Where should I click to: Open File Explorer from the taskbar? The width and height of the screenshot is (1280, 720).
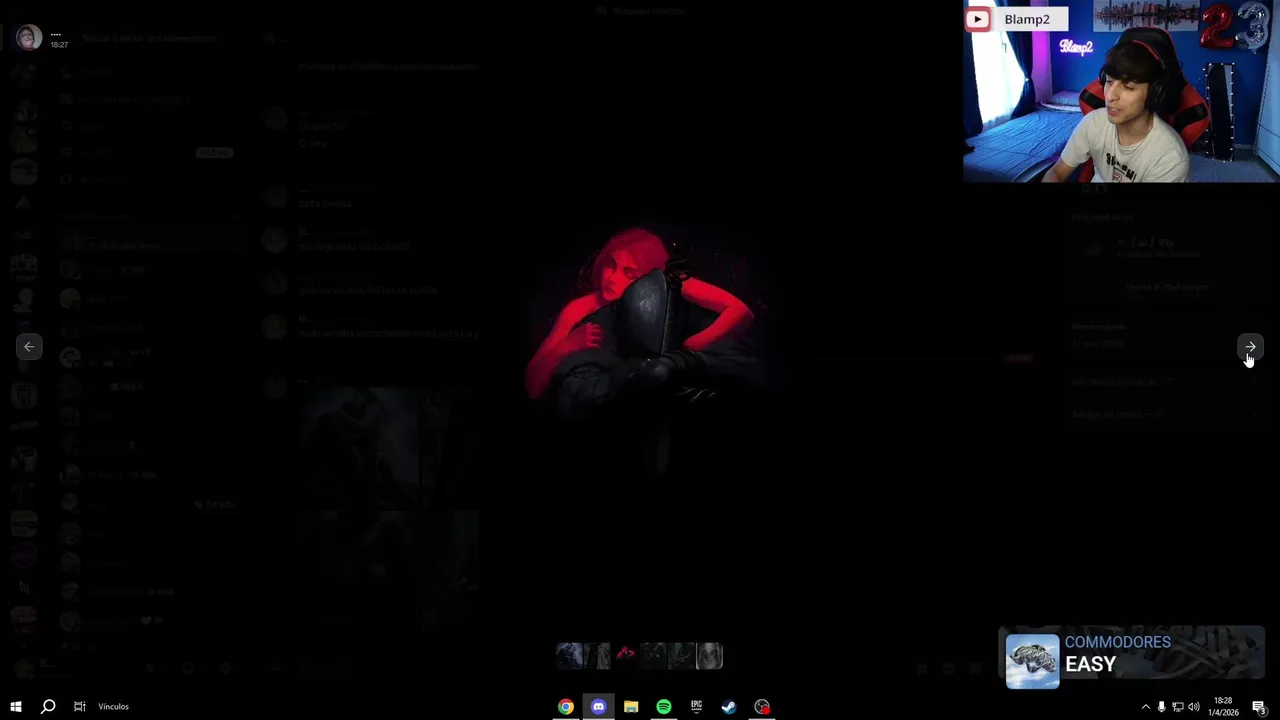pos(631,707)
